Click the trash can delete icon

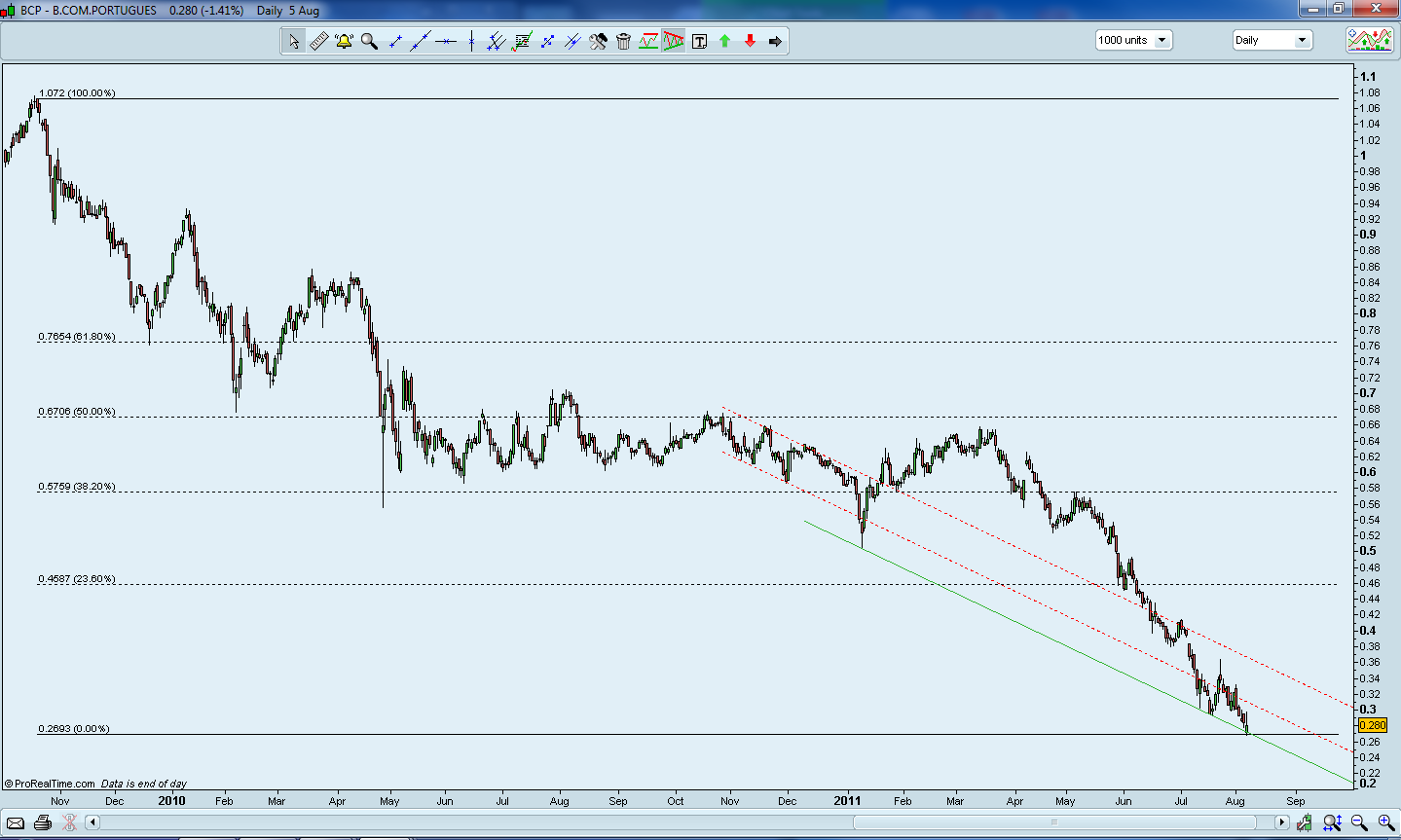(x=623, y=41)
